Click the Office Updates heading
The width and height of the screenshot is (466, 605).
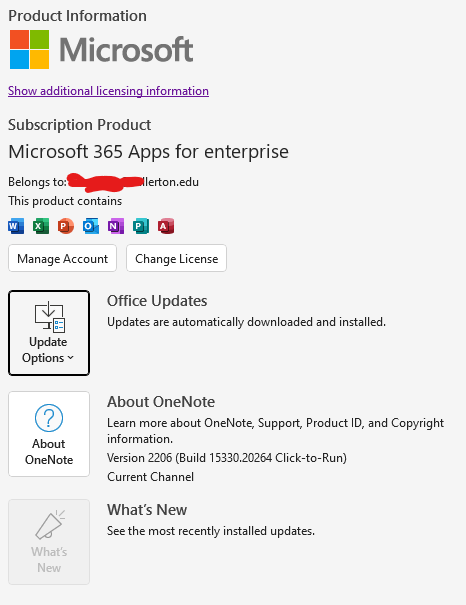pos(157,301)
